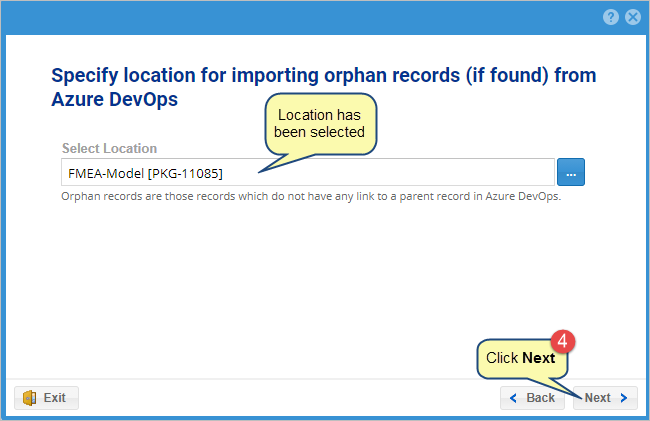
Task: Click the left chevron on Back
Action: 515,398
